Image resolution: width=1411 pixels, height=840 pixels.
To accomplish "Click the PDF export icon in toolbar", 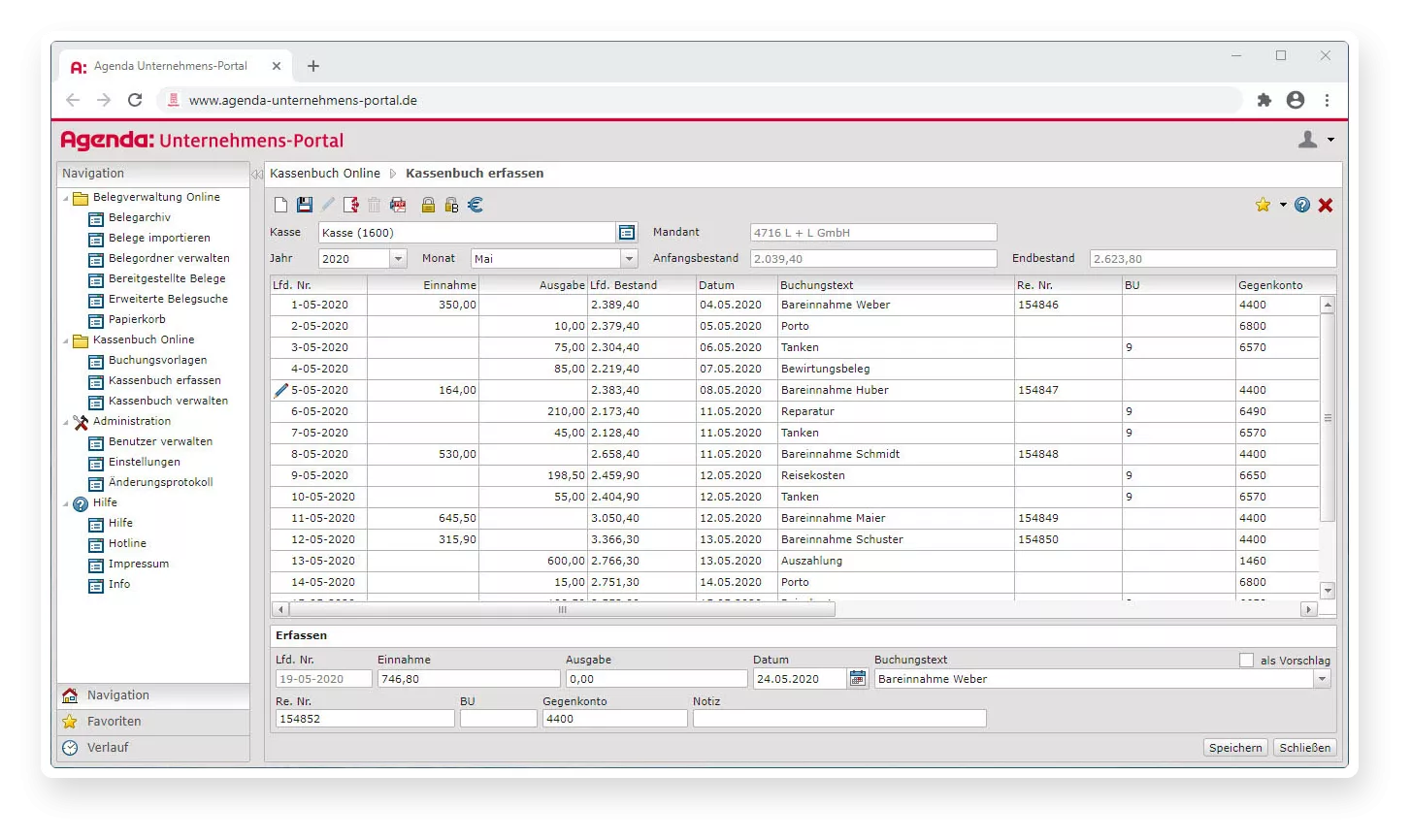I will (x=398, y=205).
